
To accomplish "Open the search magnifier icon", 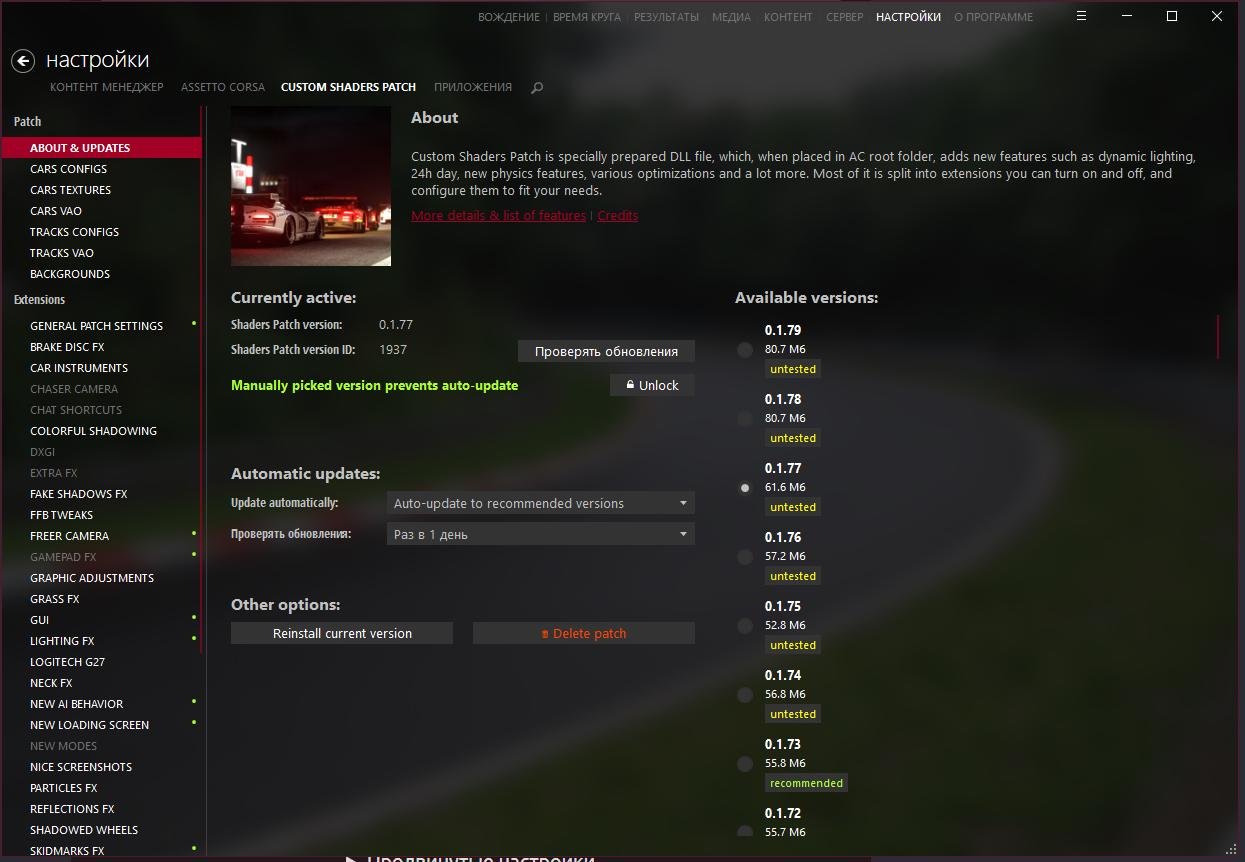I will tap(537, 88).
